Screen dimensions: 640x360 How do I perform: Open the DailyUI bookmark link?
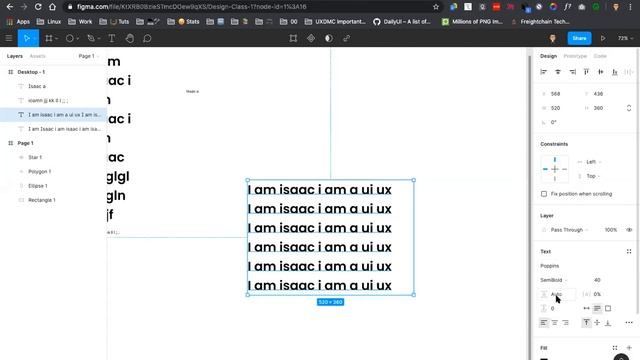pyautogui.click(x=402, y=22)
